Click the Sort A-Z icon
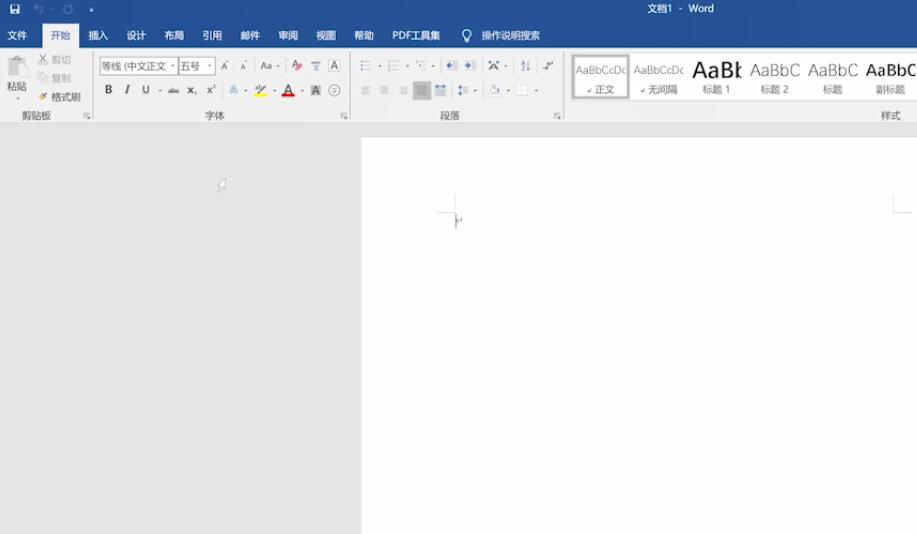 tap(525, 66)
